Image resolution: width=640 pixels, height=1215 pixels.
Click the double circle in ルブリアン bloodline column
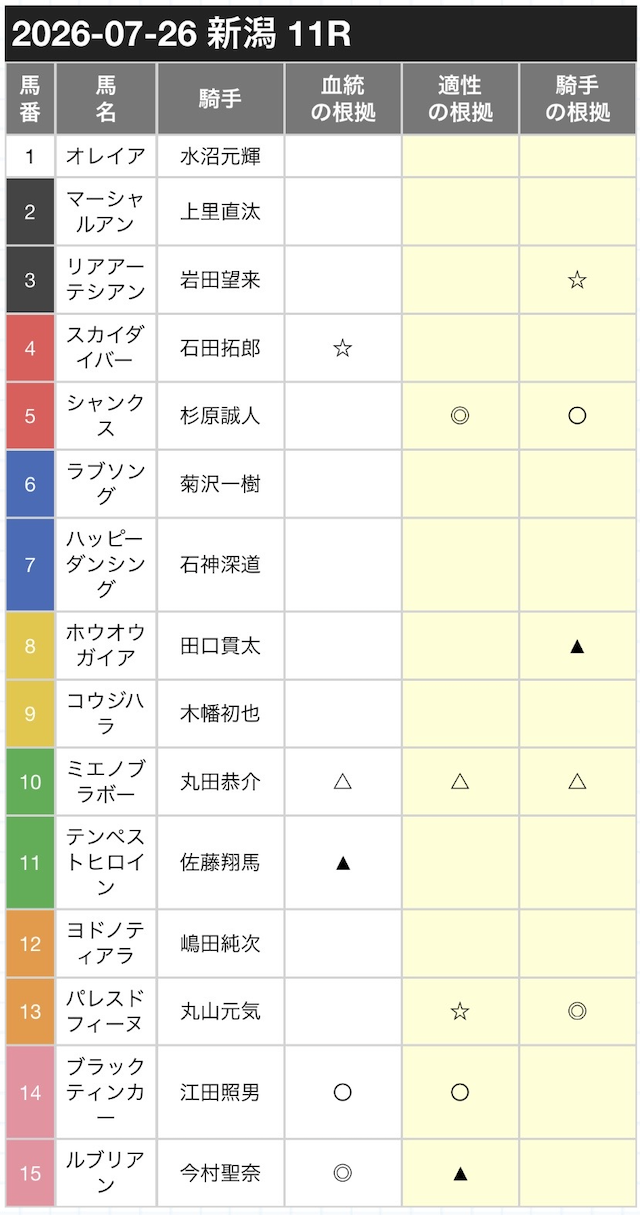pyautogui.click(x=342, y=1173)
